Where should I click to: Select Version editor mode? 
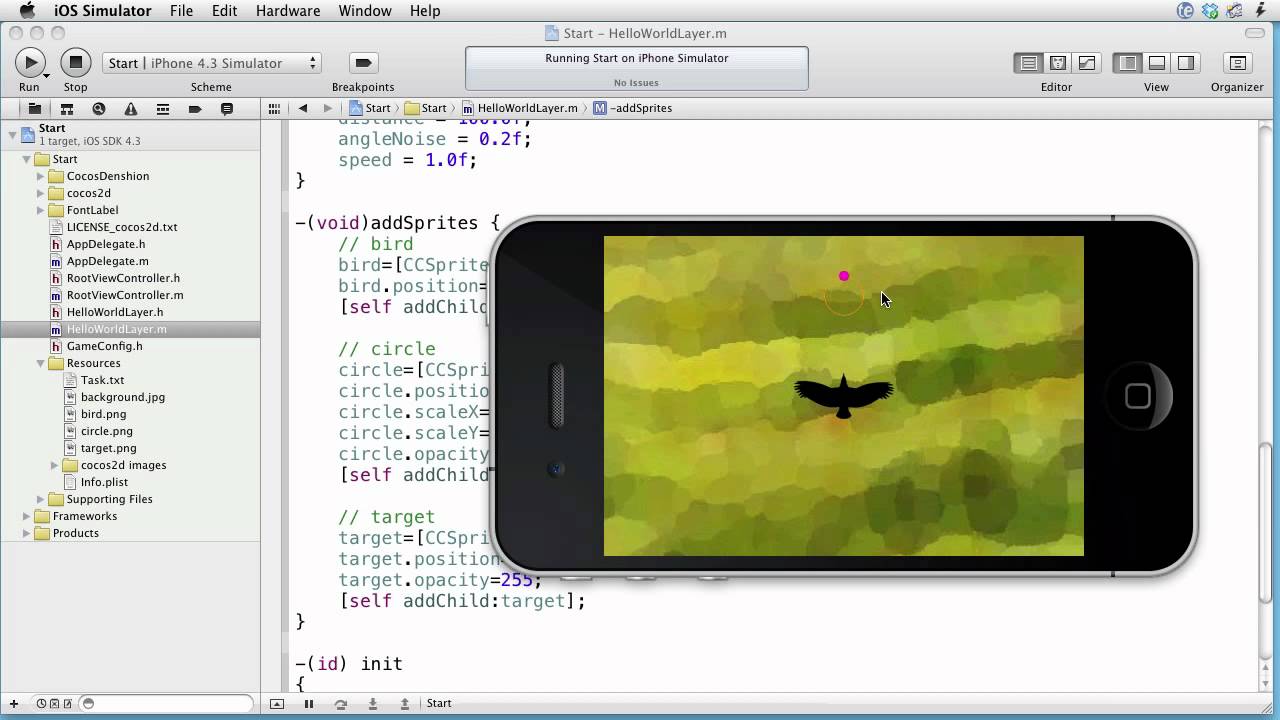[1086, 63]
